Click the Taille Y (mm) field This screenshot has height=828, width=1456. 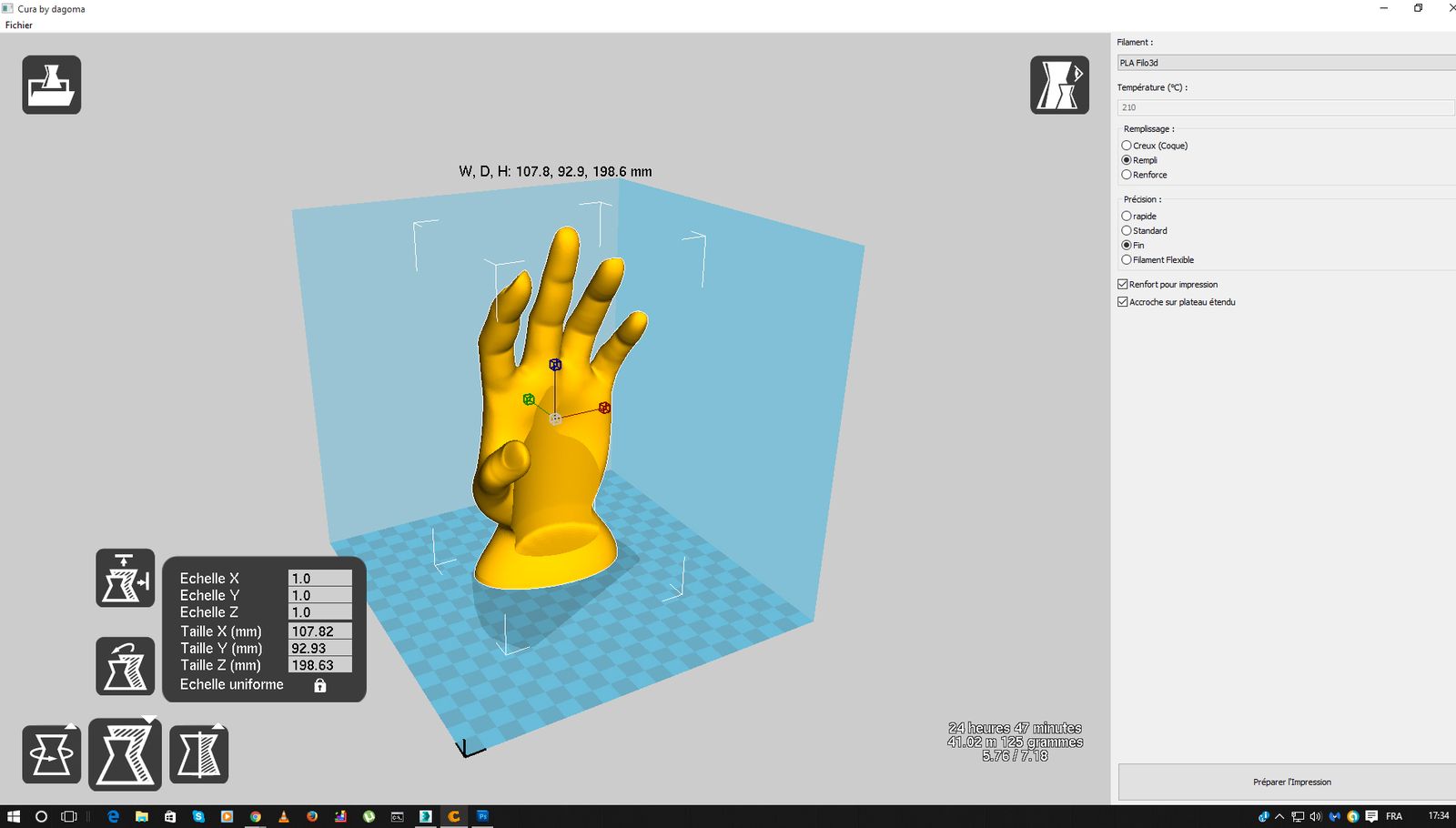[x=320, y=649]
